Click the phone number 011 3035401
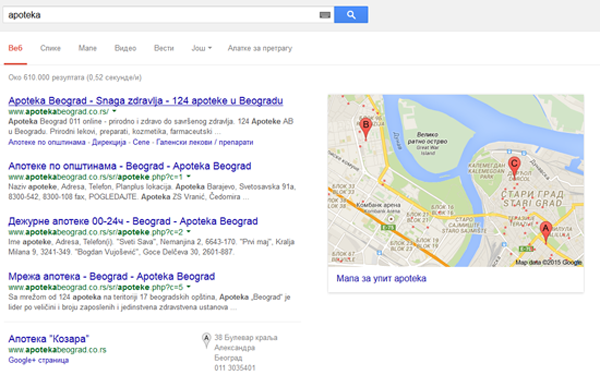Screen dimensions: 600x375 (235, 368)
